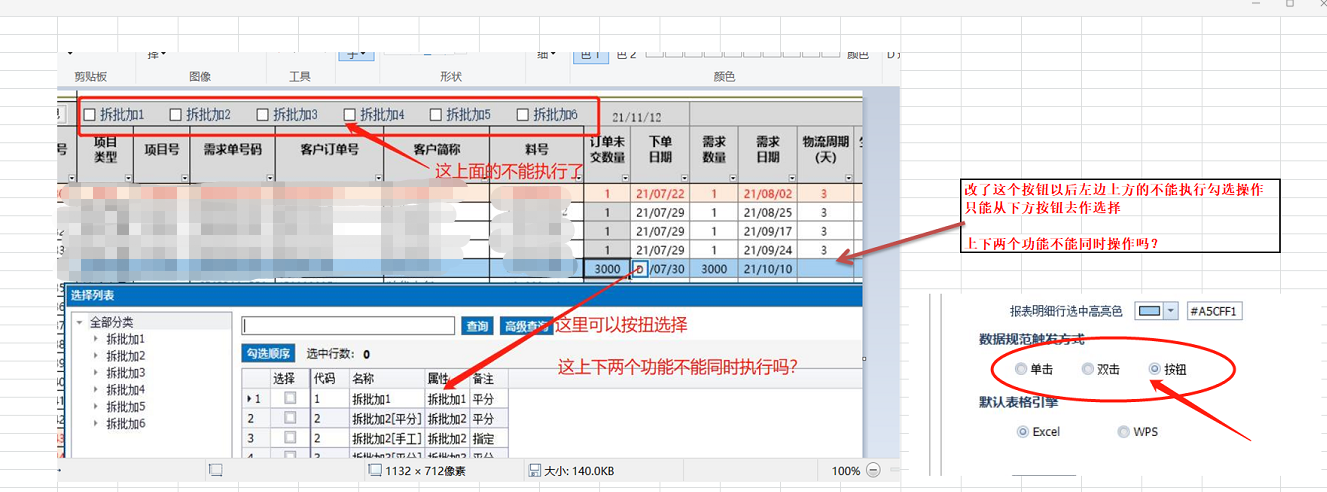
Task: Click the canvas size icon beside 1132 × 712像素
Action: click(x=375, y=470)
